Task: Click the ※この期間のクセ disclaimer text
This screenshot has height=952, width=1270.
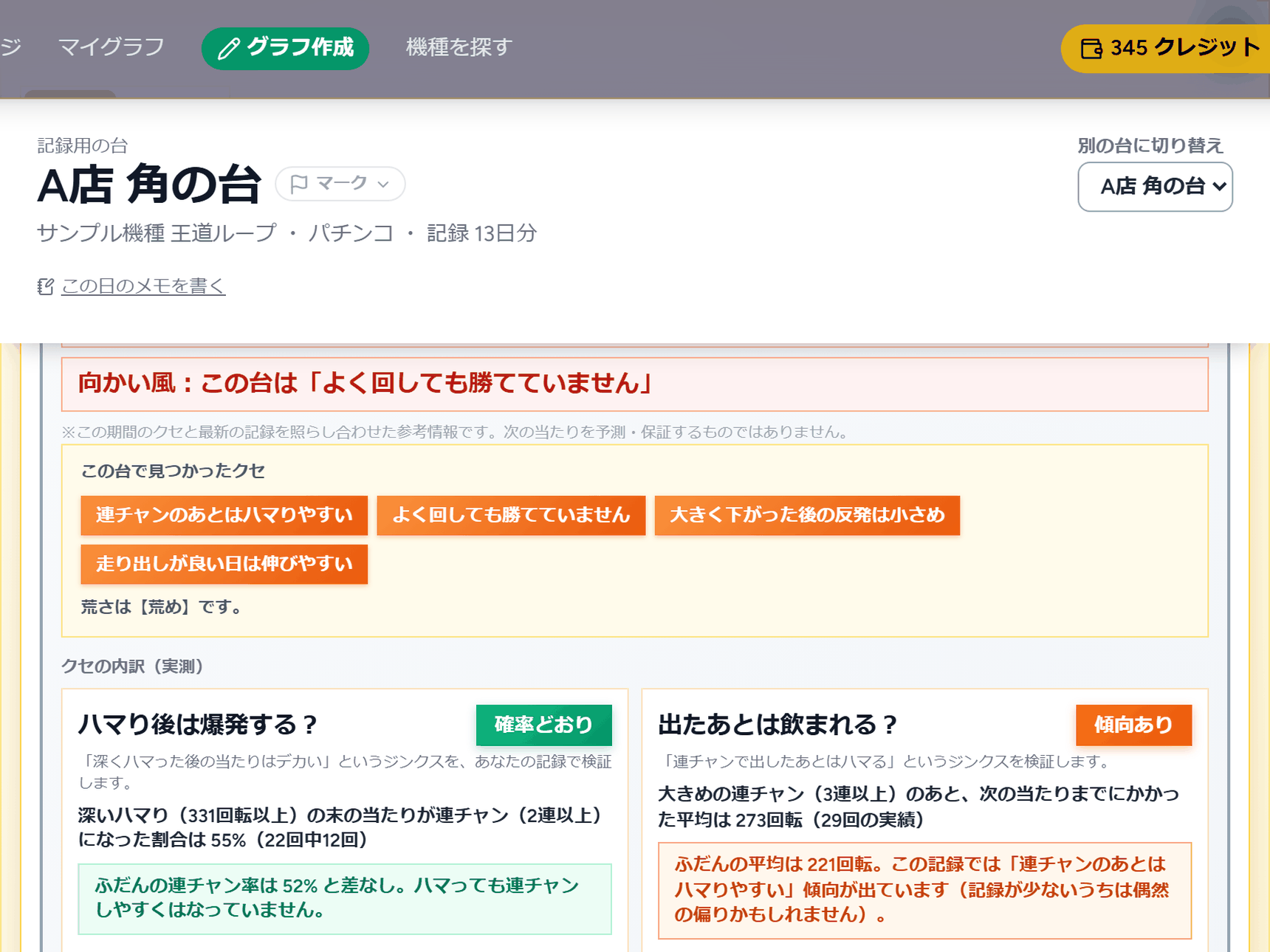Action: [x=456, y=432]
